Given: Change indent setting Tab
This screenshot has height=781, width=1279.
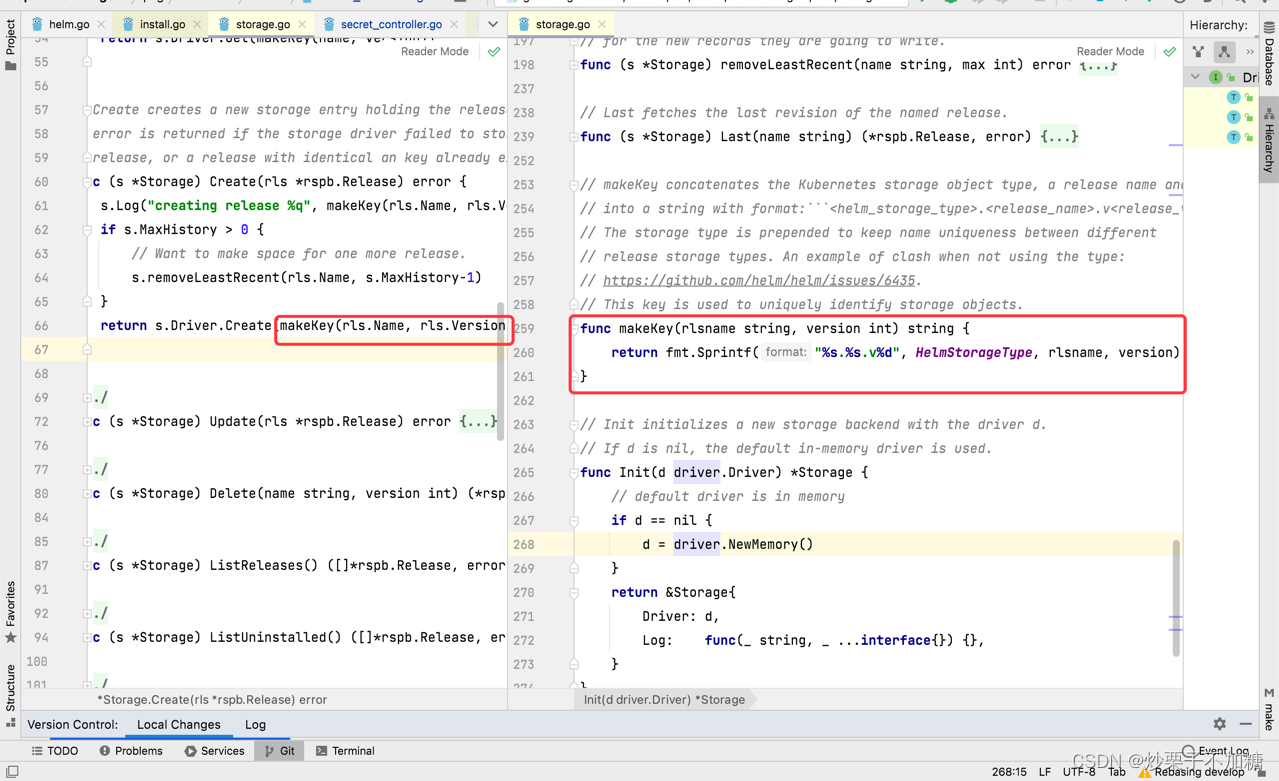Looking at the screenshot, I should [x=1117, y=772].
